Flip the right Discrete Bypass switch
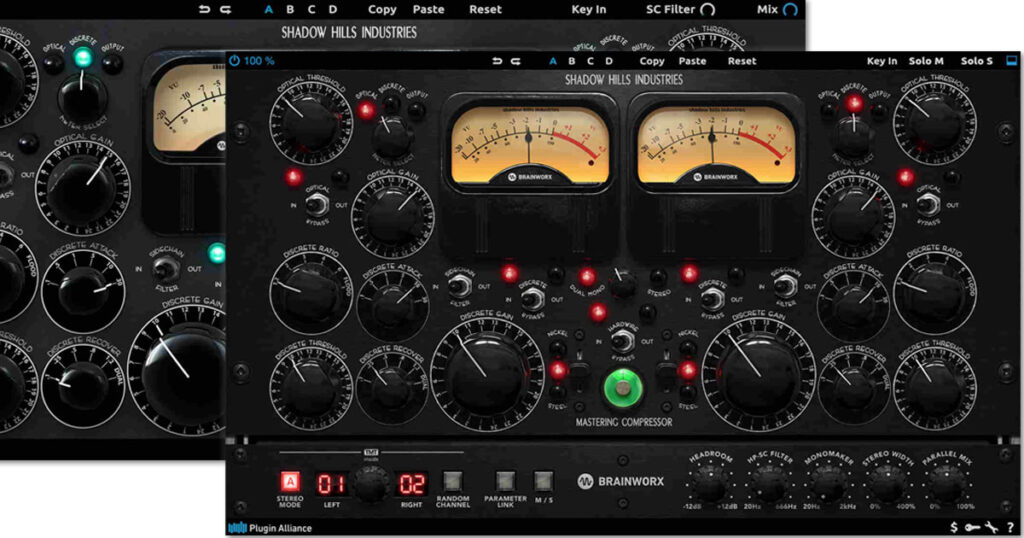Screen dimensions: 1024x538 coord(712,299)
